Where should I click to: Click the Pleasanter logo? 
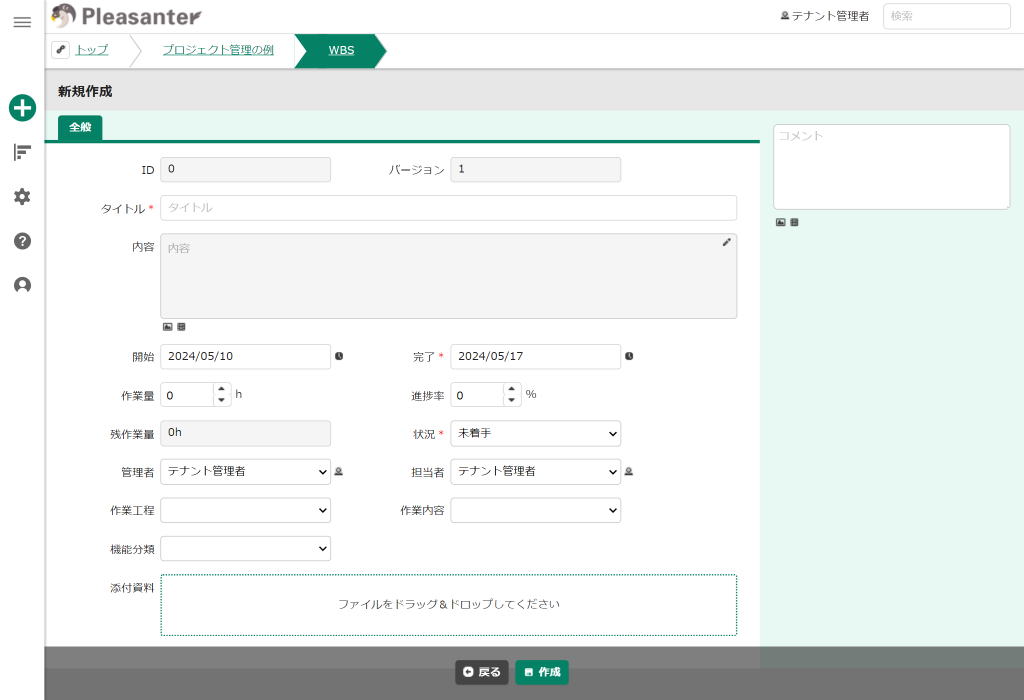(126, 16)
